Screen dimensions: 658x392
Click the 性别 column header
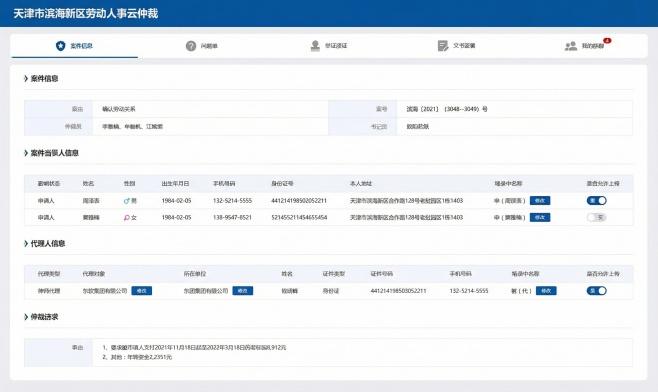coord(129,183)
